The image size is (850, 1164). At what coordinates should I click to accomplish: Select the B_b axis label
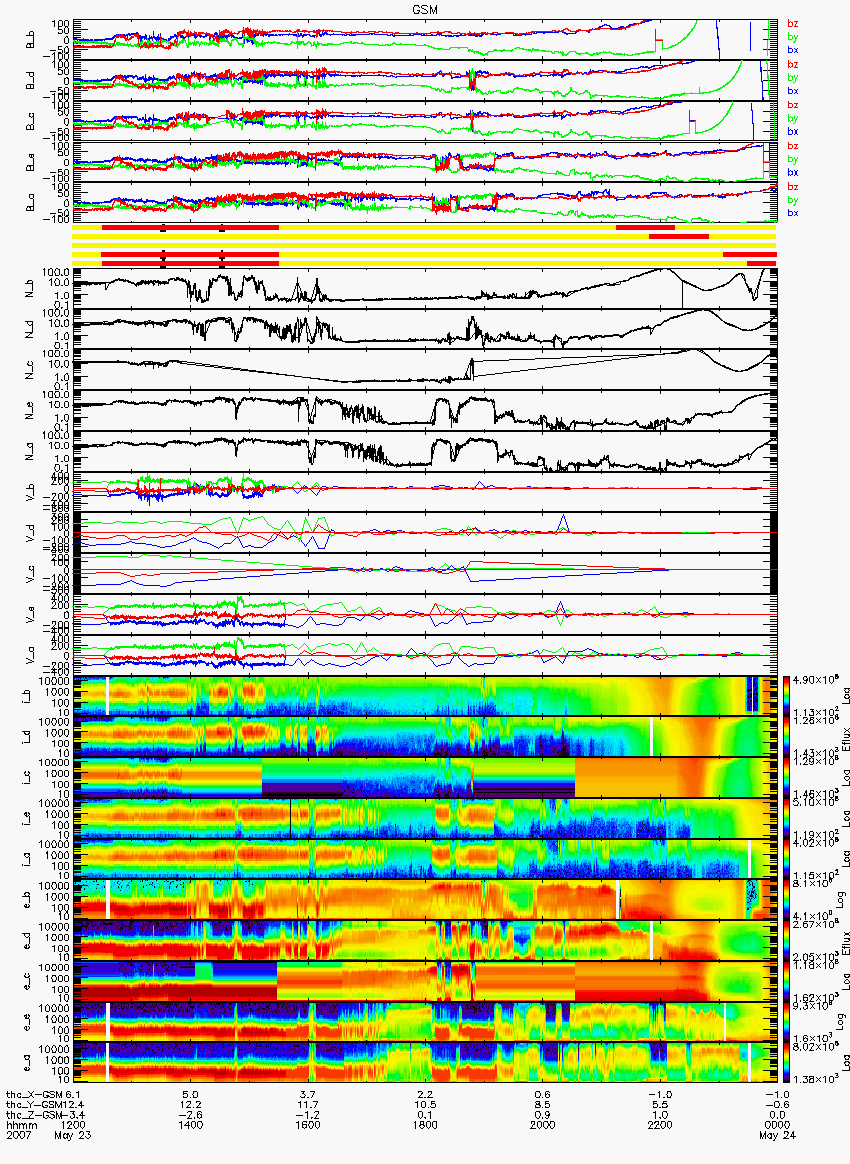coord(30,40)
